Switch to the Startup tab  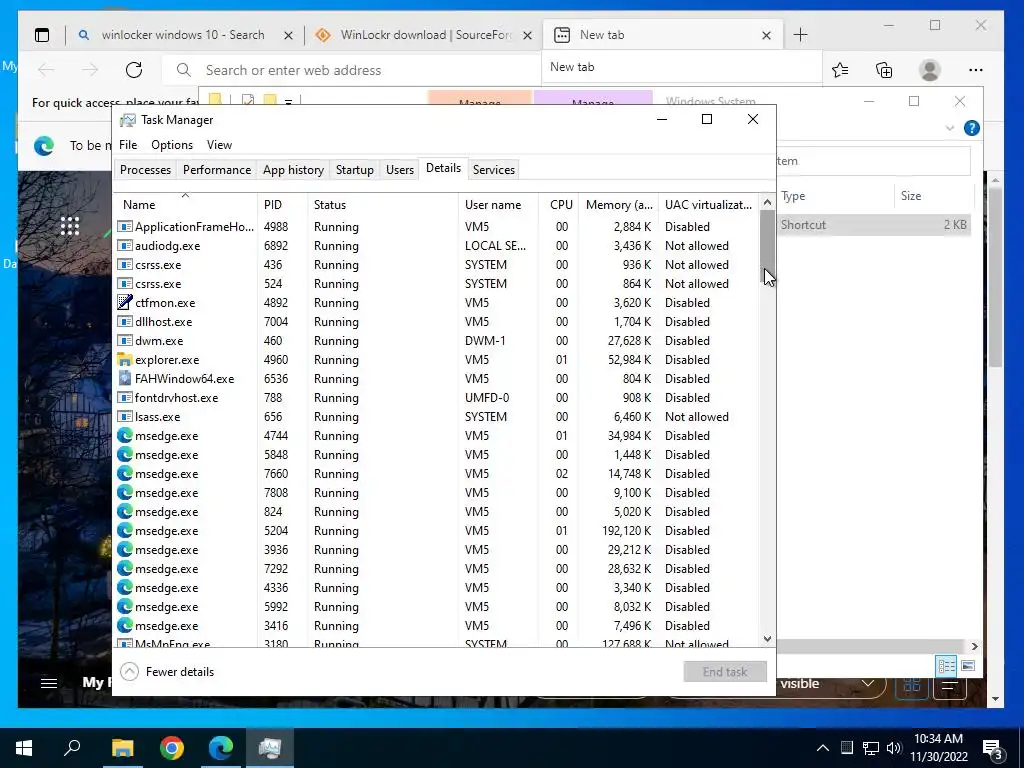pyautogui.click(x=355, y=170)
